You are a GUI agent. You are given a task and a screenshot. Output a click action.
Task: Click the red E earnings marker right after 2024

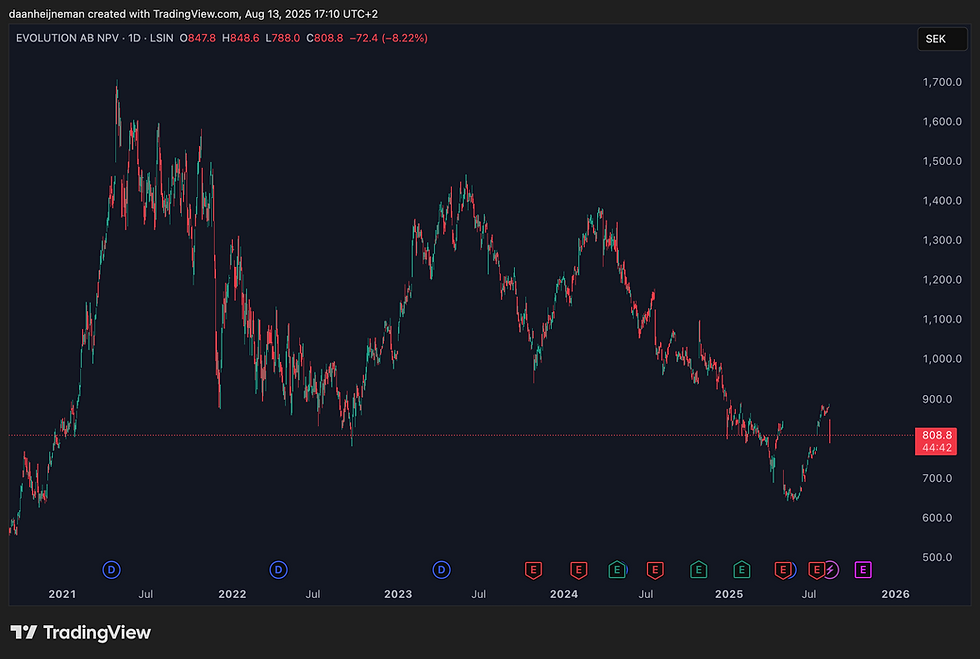point(579,570)
